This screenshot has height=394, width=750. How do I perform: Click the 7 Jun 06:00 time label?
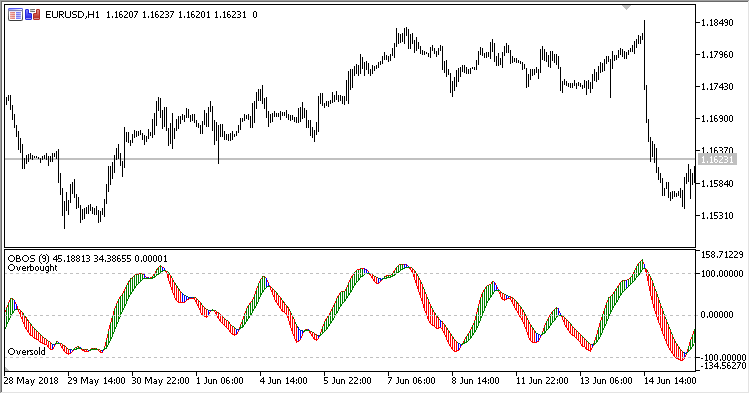pyautogui.click(x=411, y=381)
